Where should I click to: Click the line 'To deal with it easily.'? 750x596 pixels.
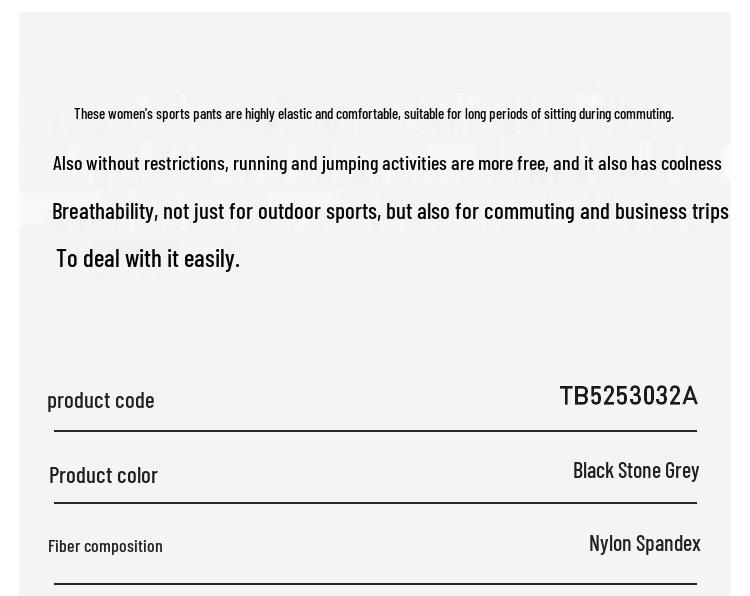click(x=148, y=259)
